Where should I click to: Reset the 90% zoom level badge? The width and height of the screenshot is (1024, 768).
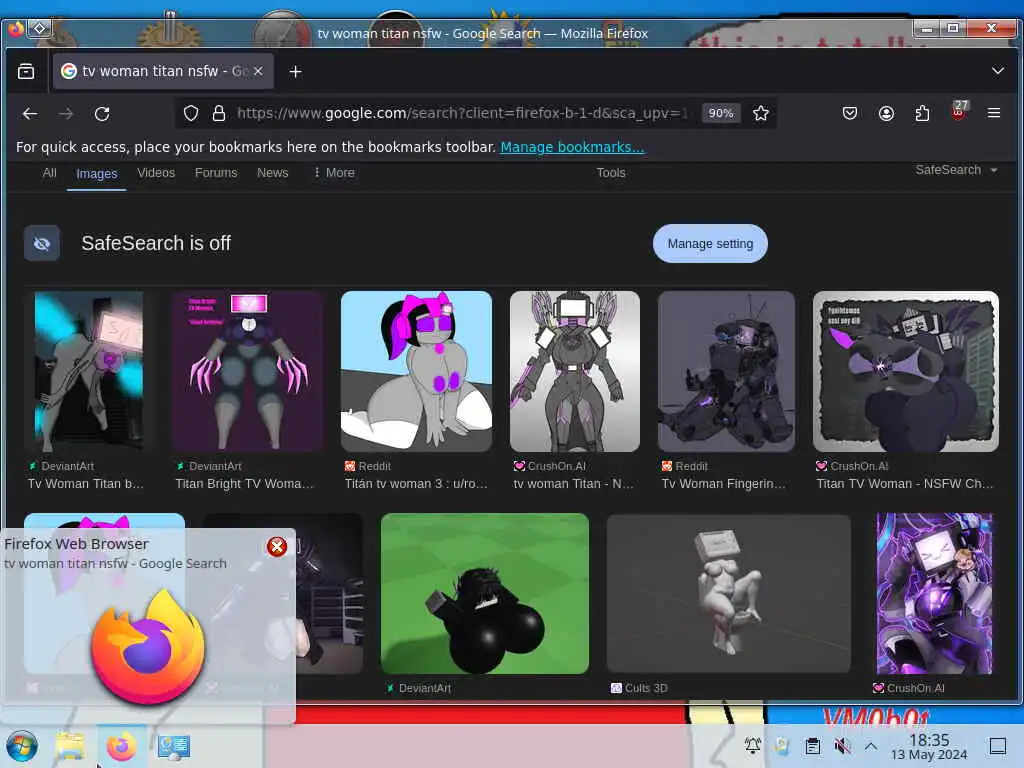(x=721, y=113)
